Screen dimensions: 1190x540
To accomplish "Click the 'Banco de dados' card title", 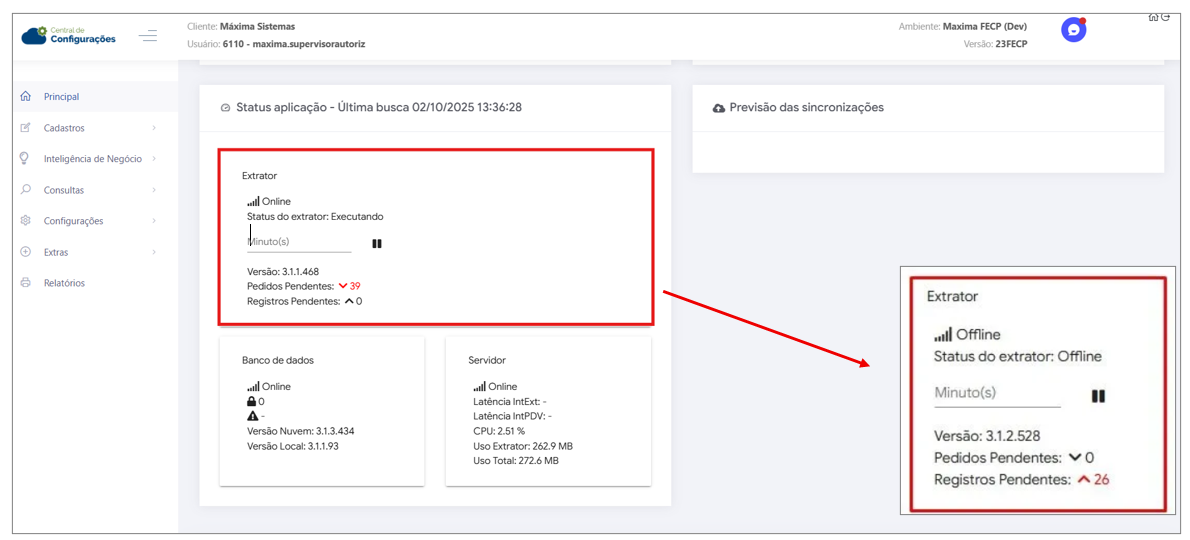I will 278,360.
